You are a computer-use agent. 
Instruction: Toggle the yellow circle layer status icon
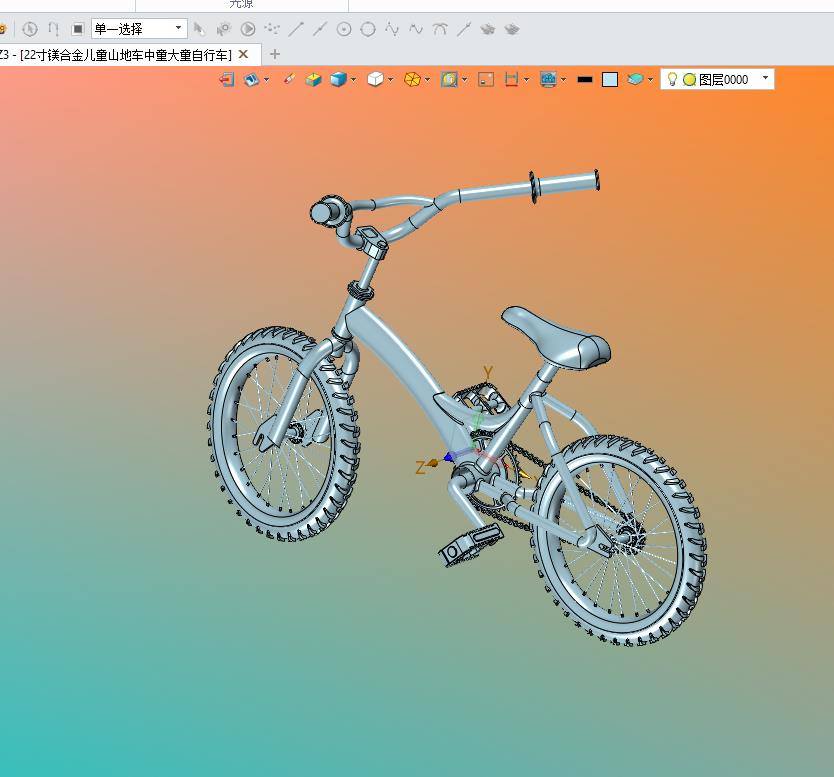click(689, 80)
